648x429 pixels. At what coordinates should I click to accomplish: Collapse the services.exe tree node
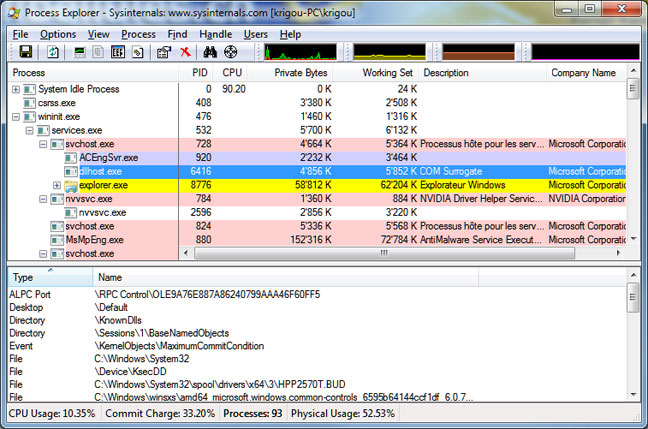[x=29, y=131]
